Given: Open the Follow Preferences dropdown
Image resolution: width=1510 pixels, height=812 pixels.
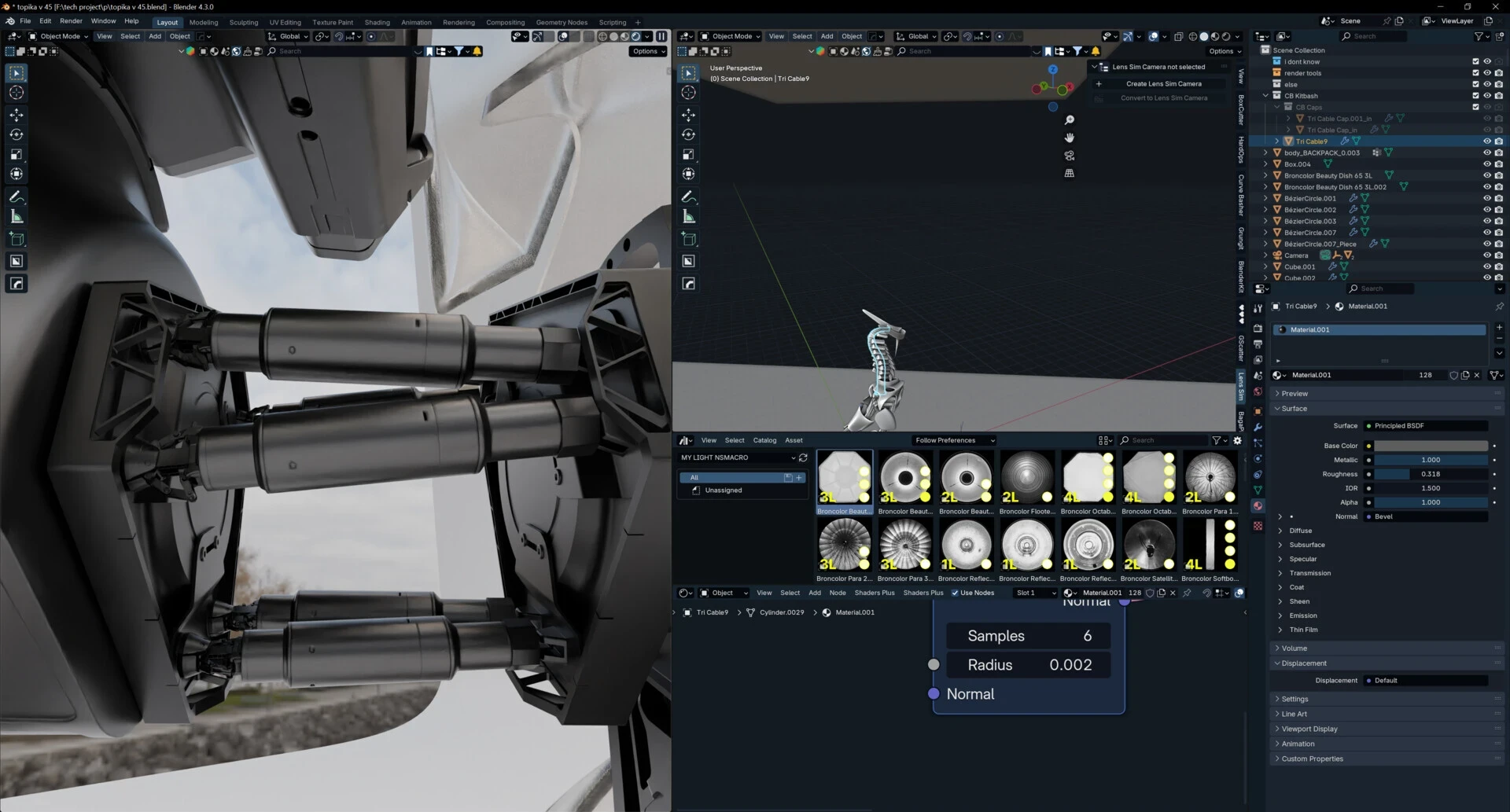Looking at the screenshot, I should pos(954,440).
